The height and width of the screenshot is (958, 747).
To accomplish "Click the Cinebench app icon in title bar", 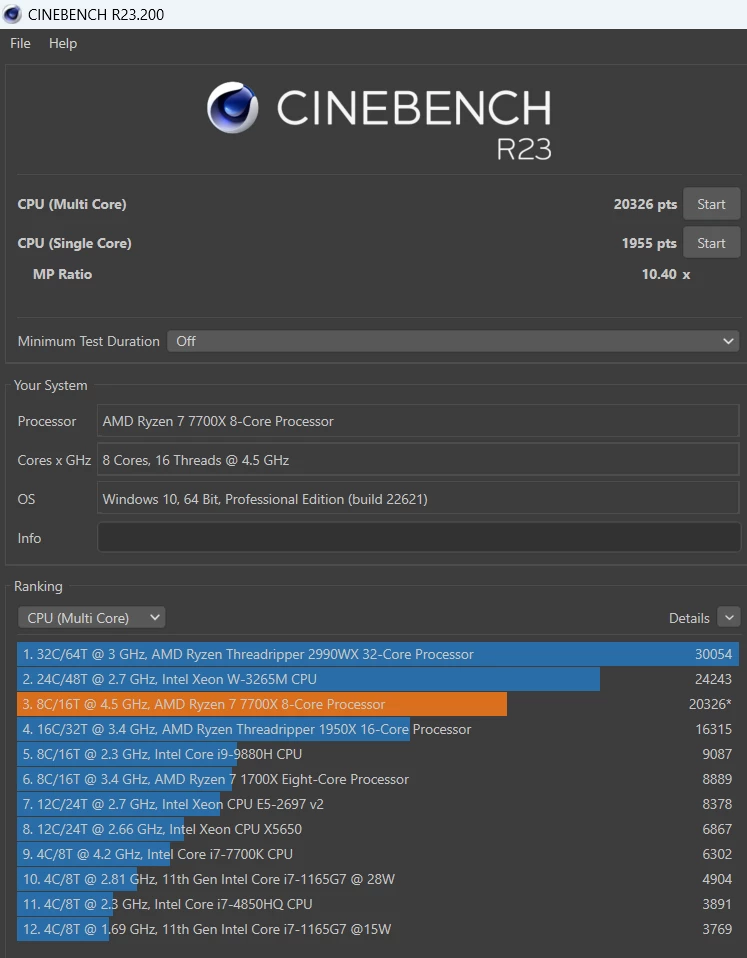I will tap(12, 14).
